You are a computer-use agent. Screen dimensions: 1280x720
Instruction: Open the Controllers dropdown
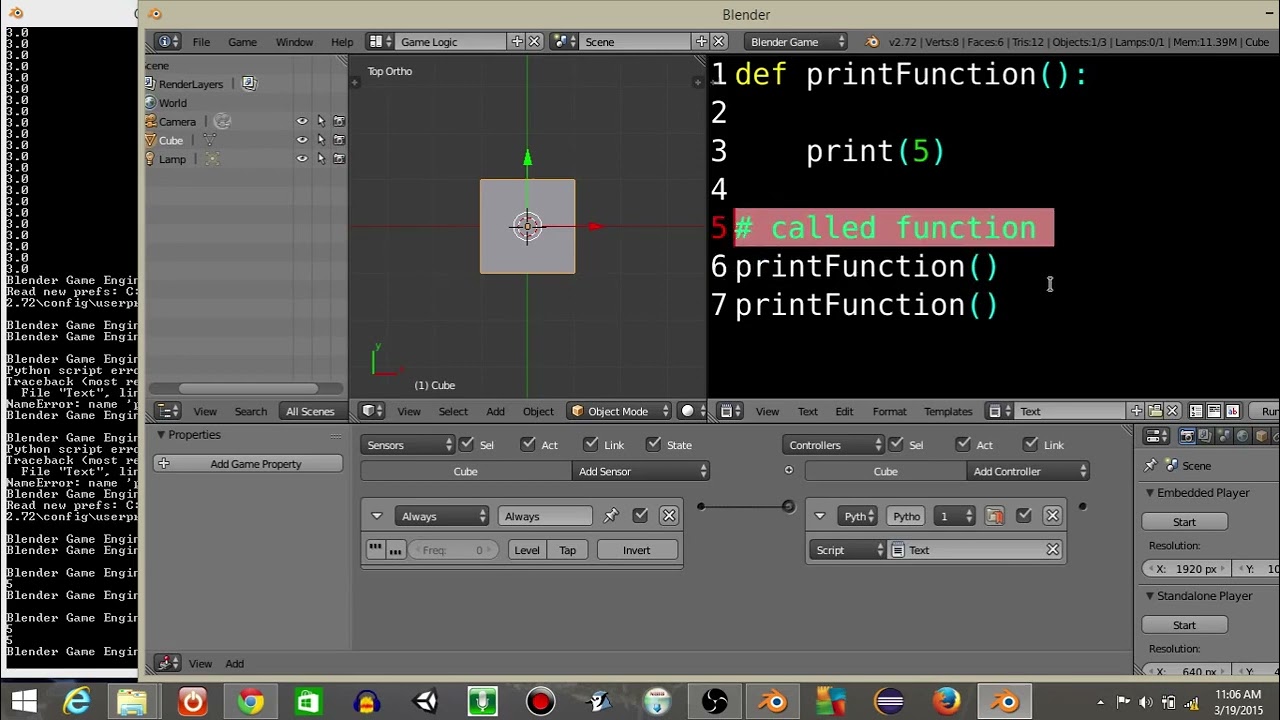[834, 445]
